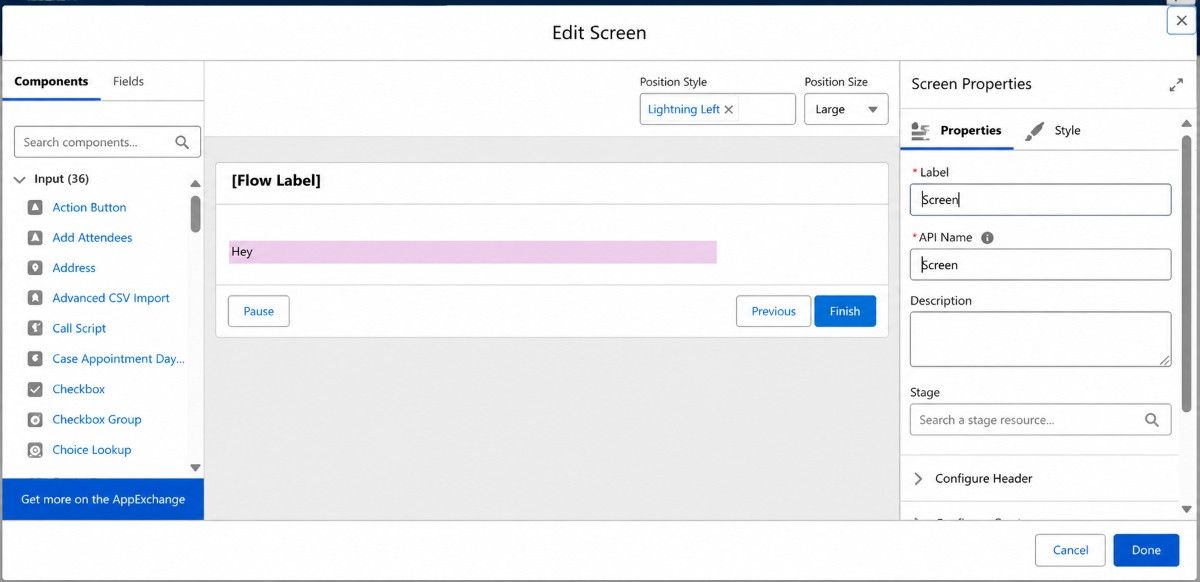
Task: Select the Choice Lookup component
Action: (x=92, y=450)
